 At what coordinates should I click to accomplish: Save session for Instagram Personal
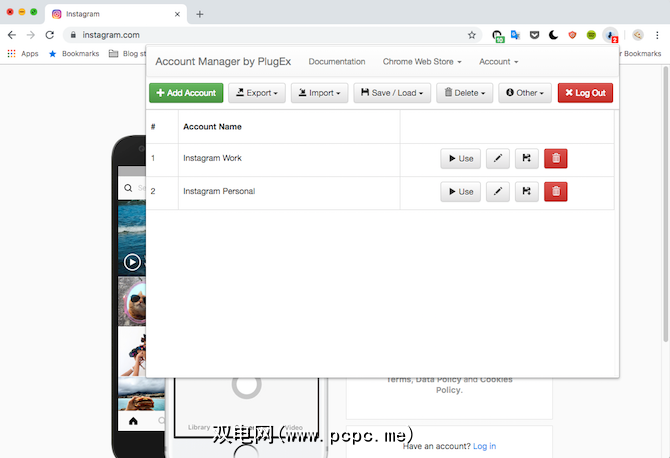[x=526, y=191]
